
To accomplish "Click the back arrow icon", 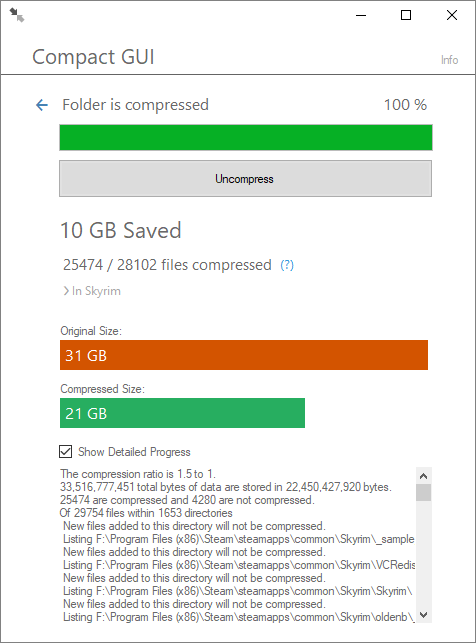I will (42, 105).
